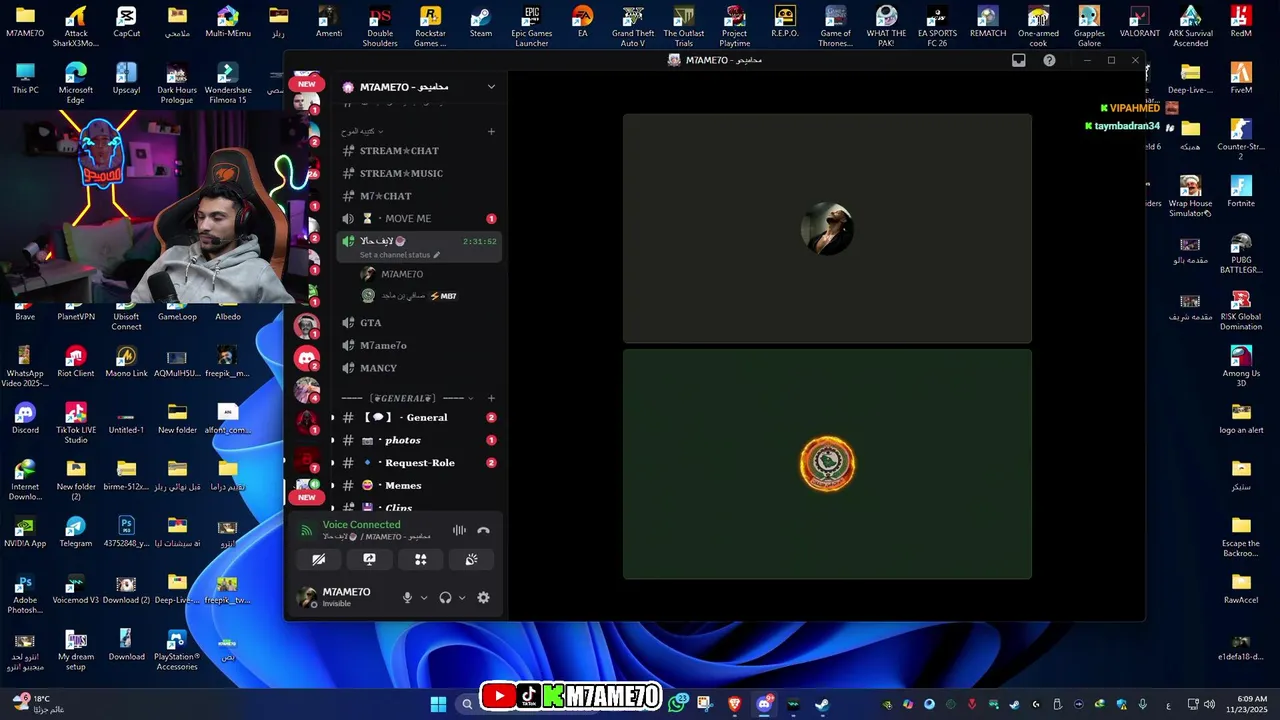Share your screen from voice panel

[x=369, y=560]
